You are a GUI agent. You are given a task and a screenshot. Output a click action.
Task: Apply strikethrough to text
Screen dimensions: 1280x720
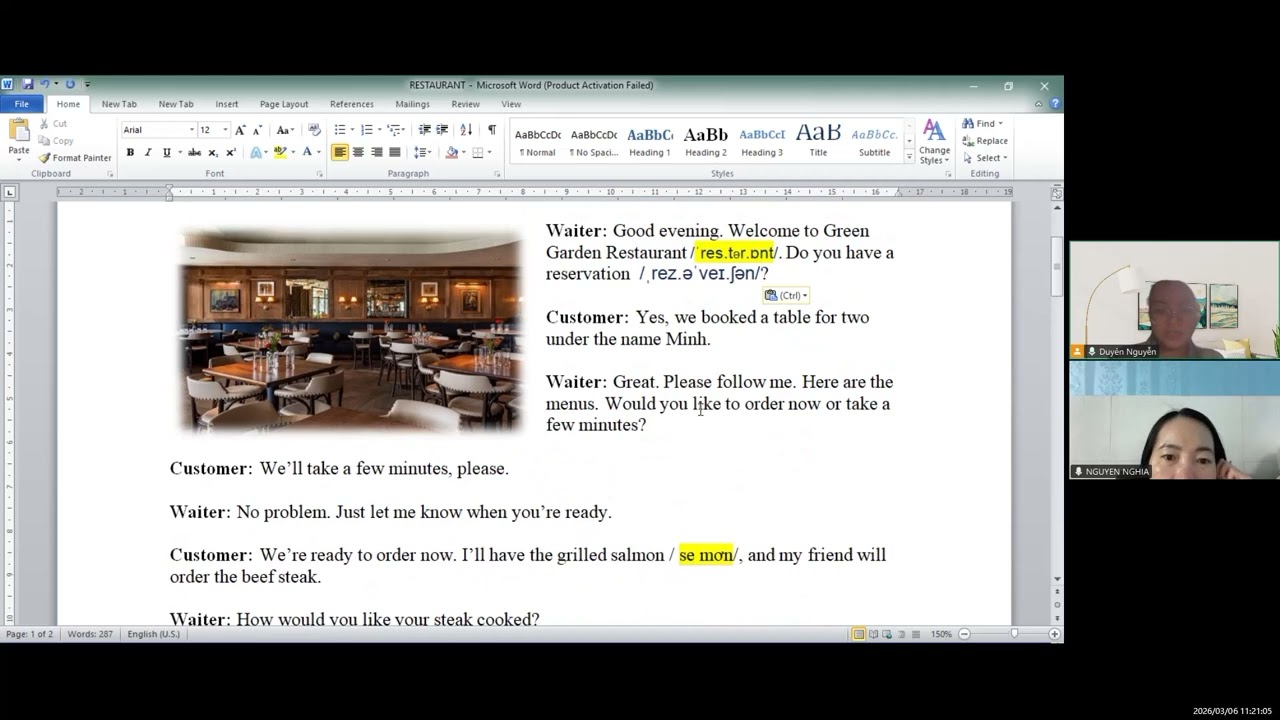pos(194,152)
